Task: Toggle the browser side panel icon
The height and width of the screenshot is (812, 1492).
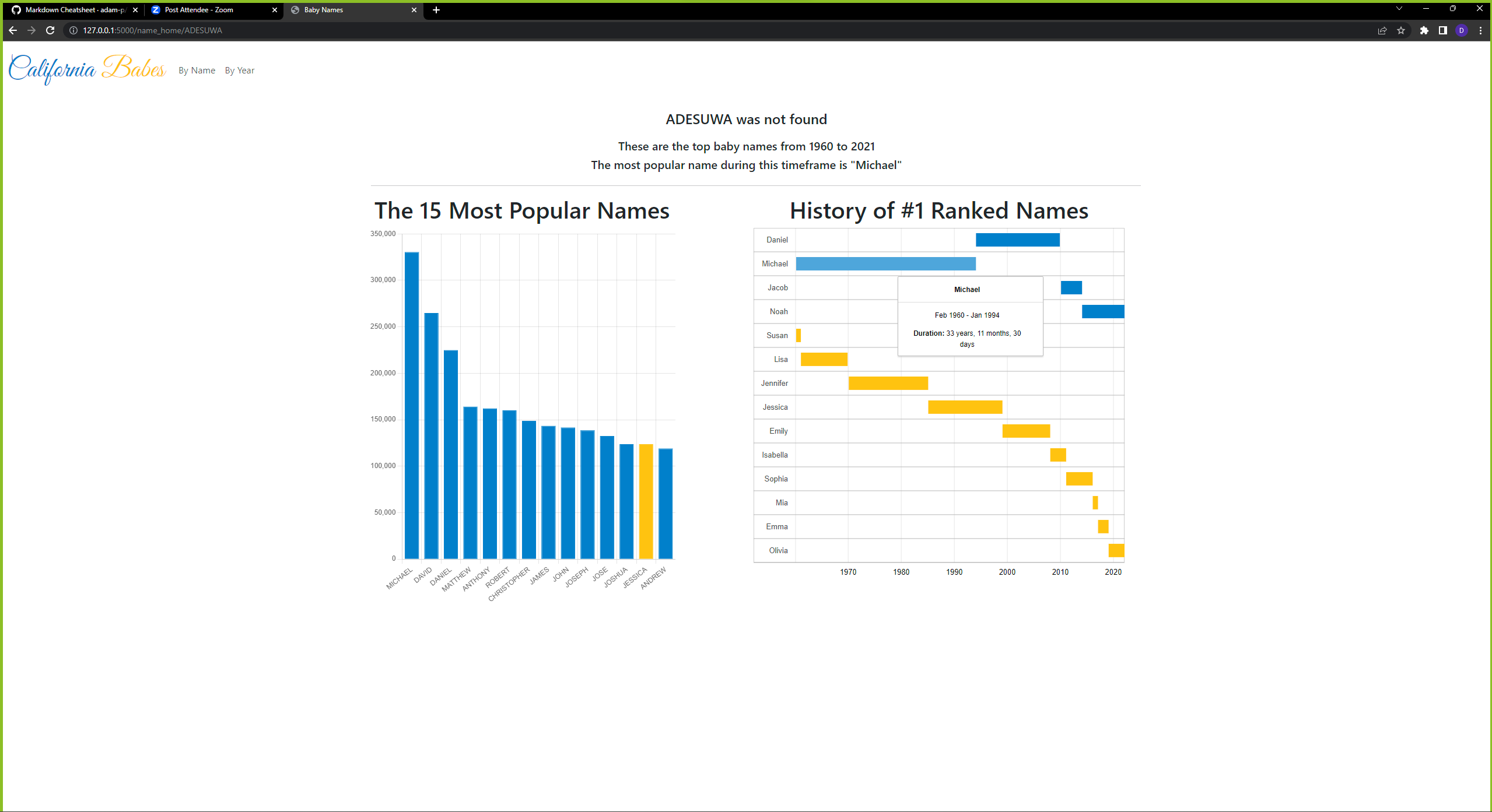Action: (x=1442, y=30)
